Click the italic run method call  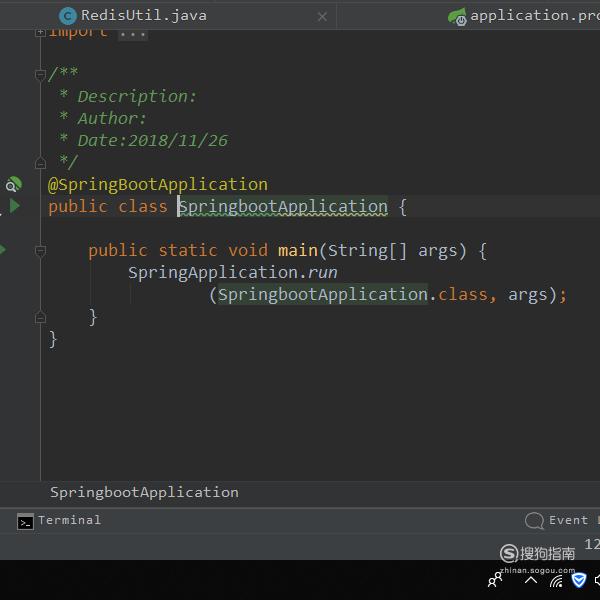pyautogui.click(x=322, y=273)
